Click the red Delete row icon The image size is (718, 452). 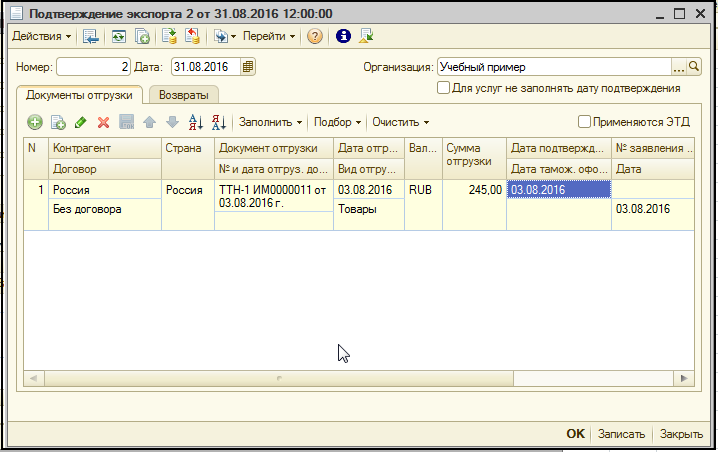pos(103,122)
